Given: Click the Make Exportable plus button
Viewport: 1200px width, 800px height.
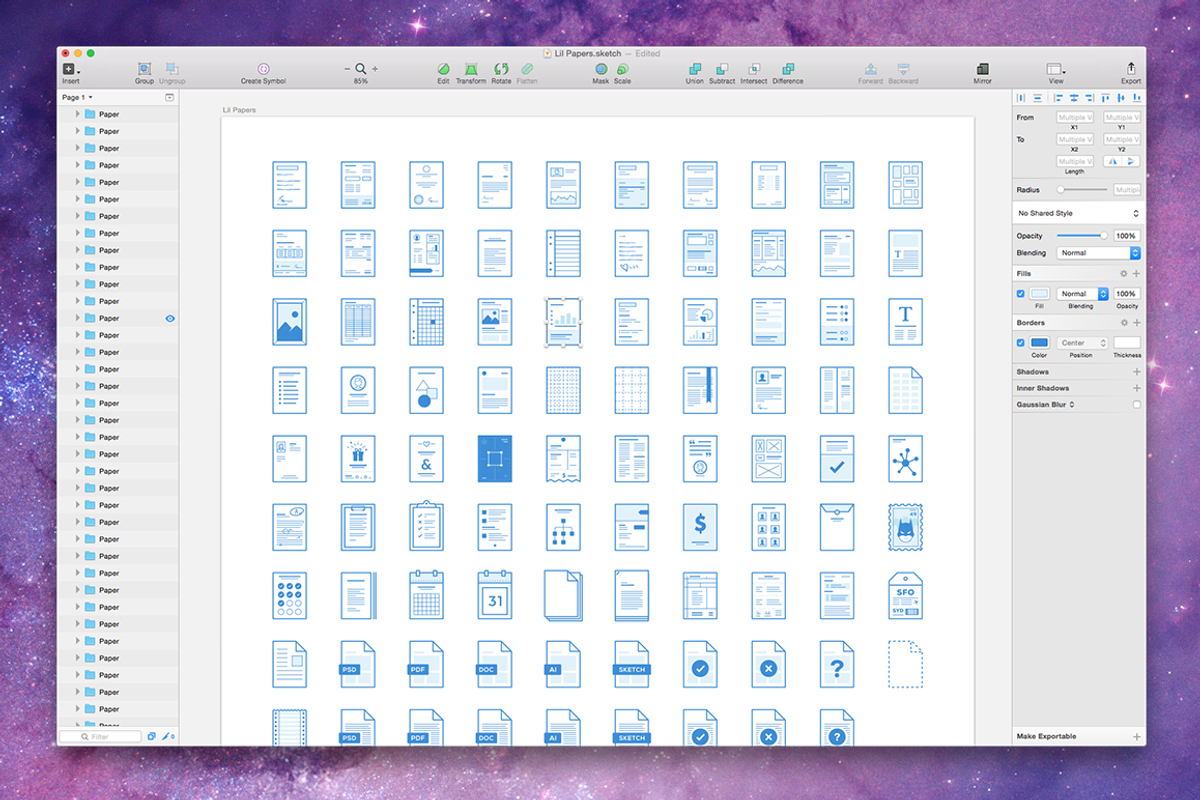Looking at the screenshot, I should (1136, 736).
